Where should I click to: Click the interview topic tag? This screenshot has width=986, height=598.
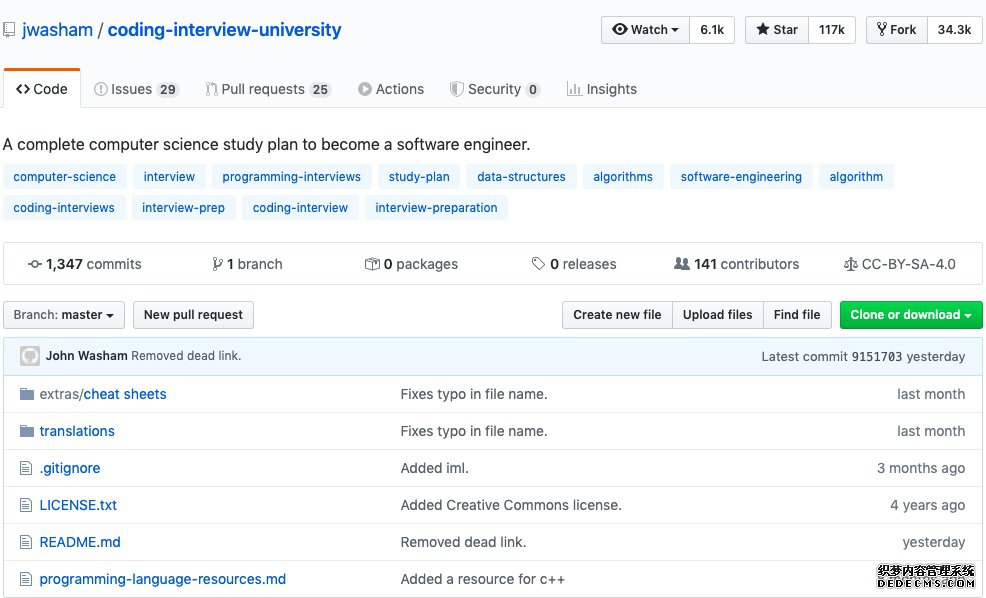(x=169, y=177)
